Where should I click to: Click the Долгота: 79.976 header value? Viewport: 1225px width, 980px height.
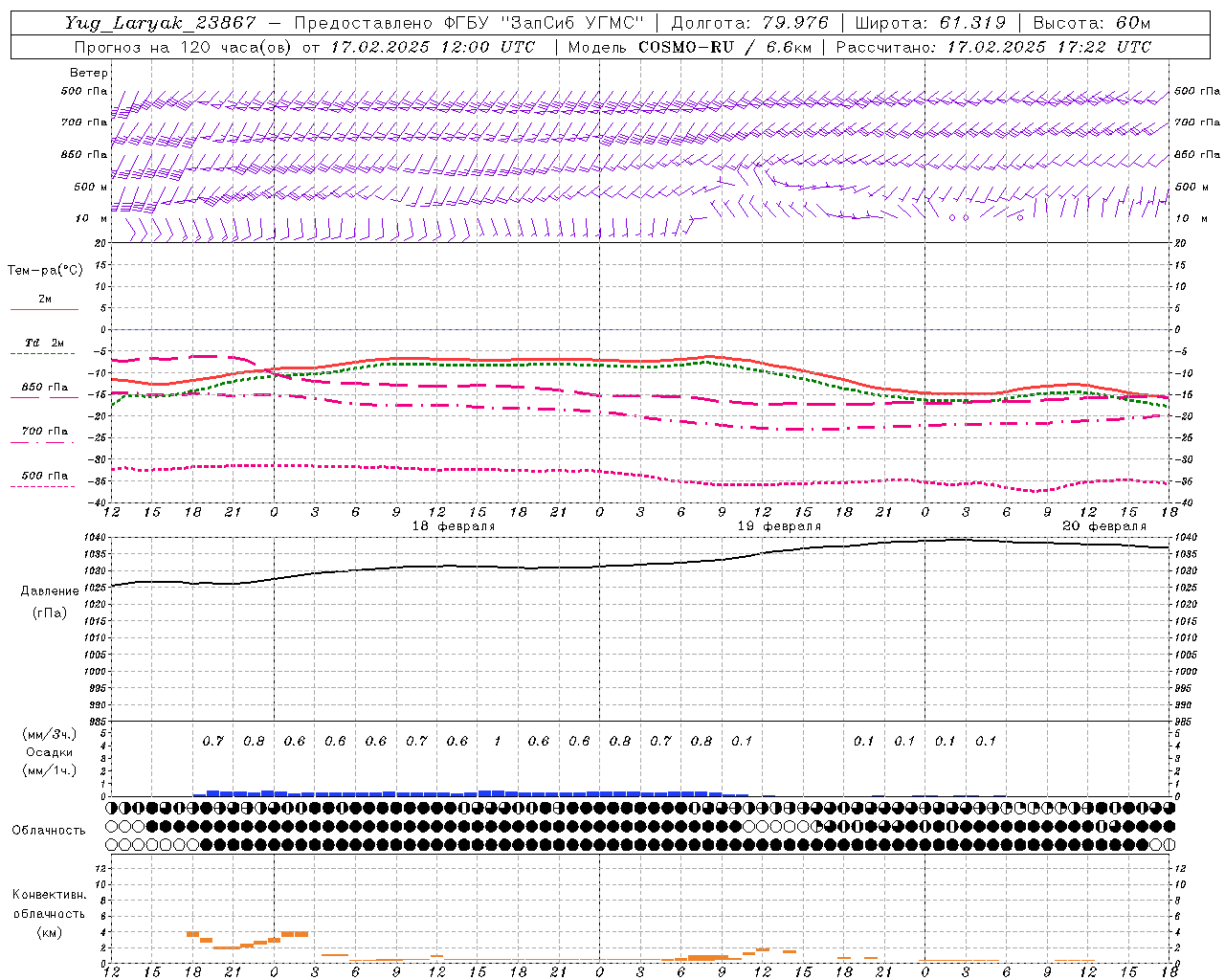[749, 23]
